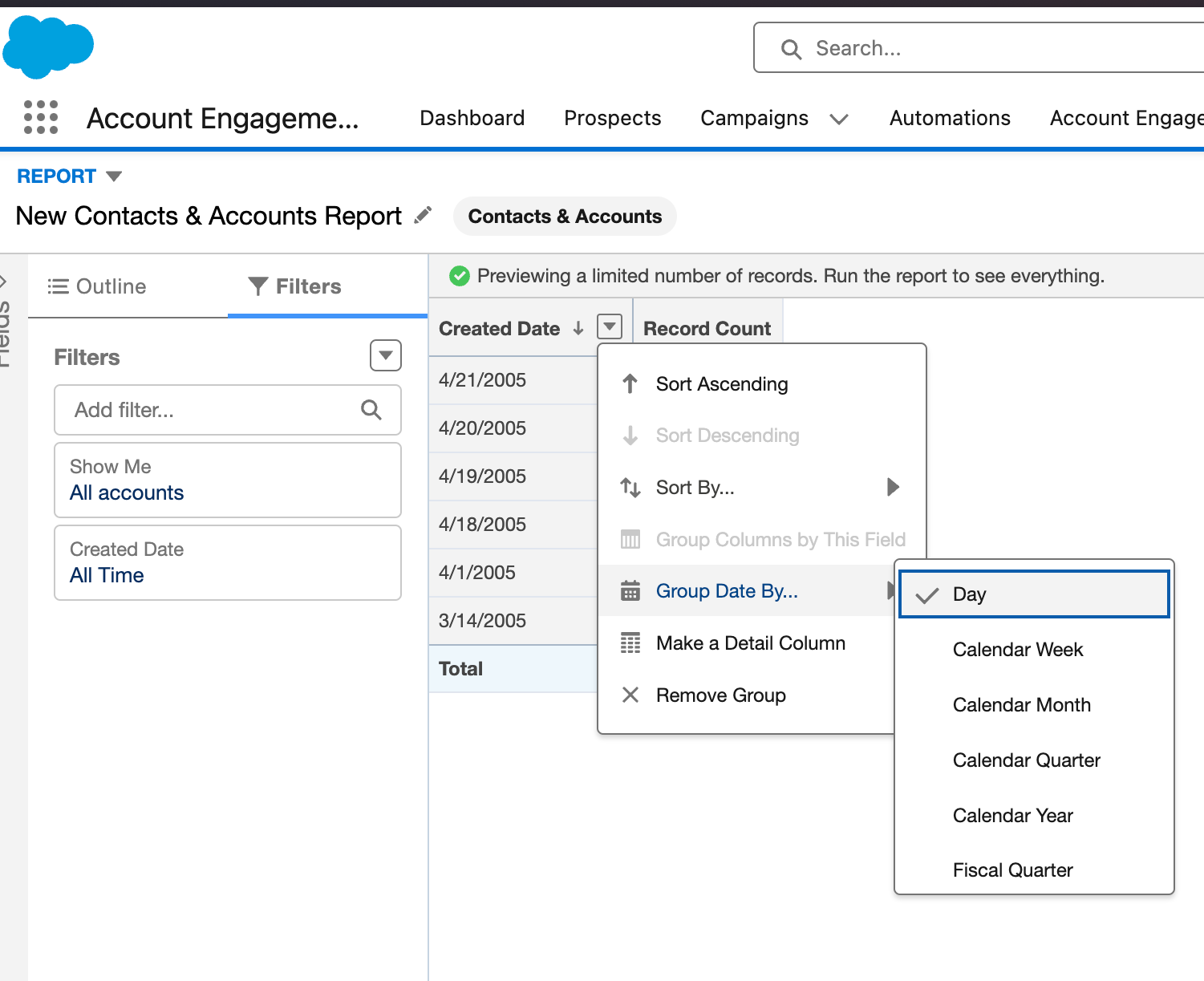Open the Dashboard navigation tab
This screenshot has width=1204, height=981.
[x=472, y=118]
